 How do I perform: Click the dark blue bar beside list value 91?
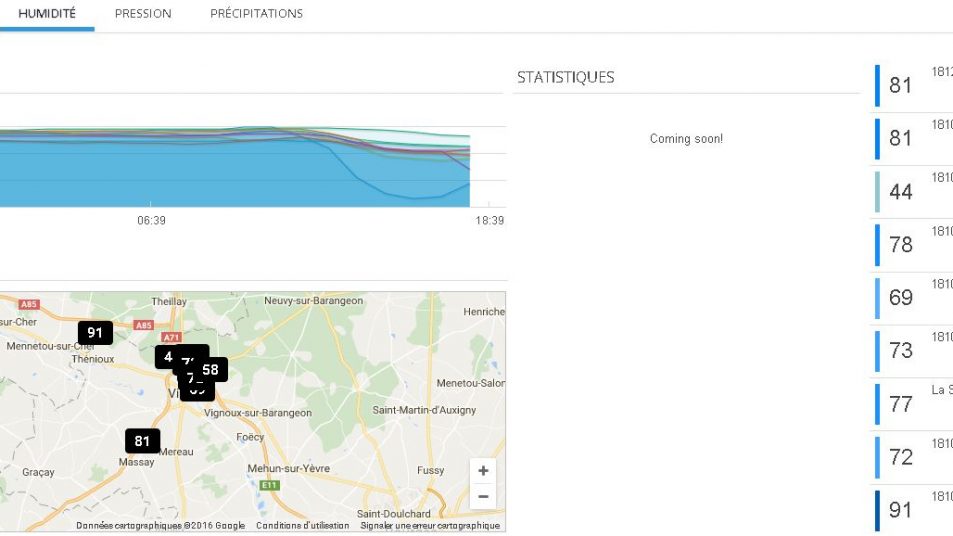point(878,510)
